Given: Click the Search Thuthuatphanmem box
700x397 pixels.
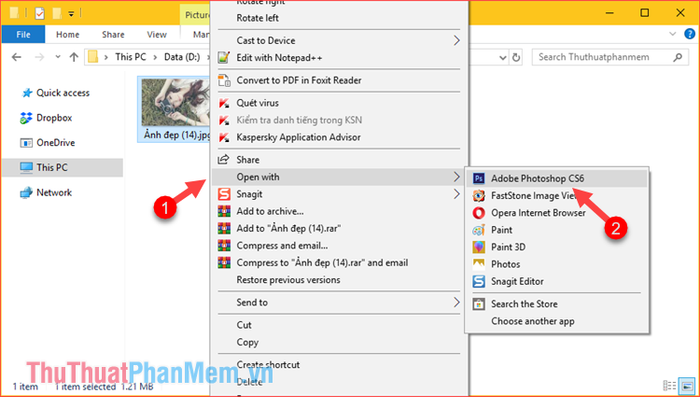Looking at the screenshot, I should (x=609, y=57).
